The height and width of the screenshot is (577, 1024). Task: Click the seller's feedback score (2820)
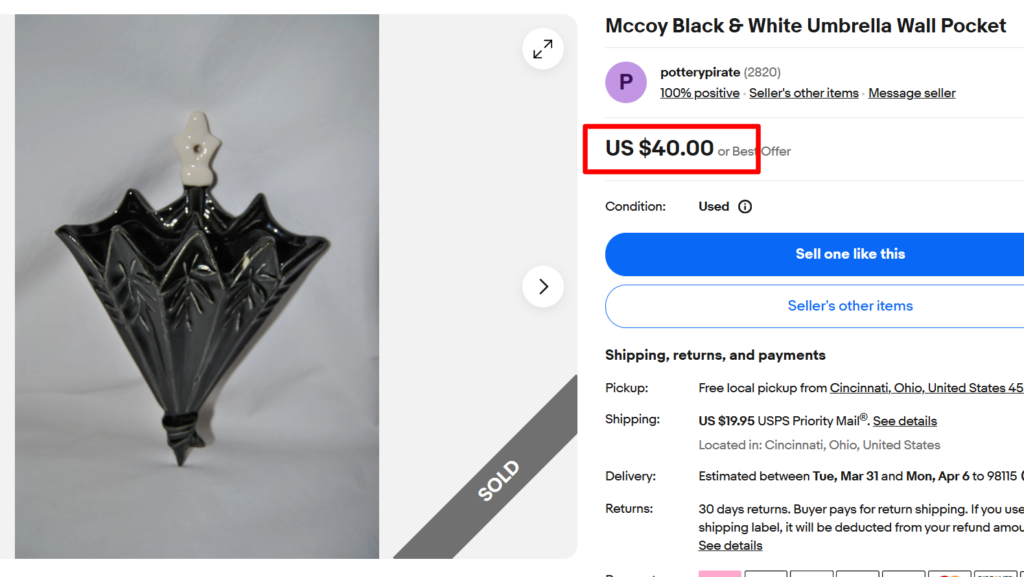pos(762,72)
